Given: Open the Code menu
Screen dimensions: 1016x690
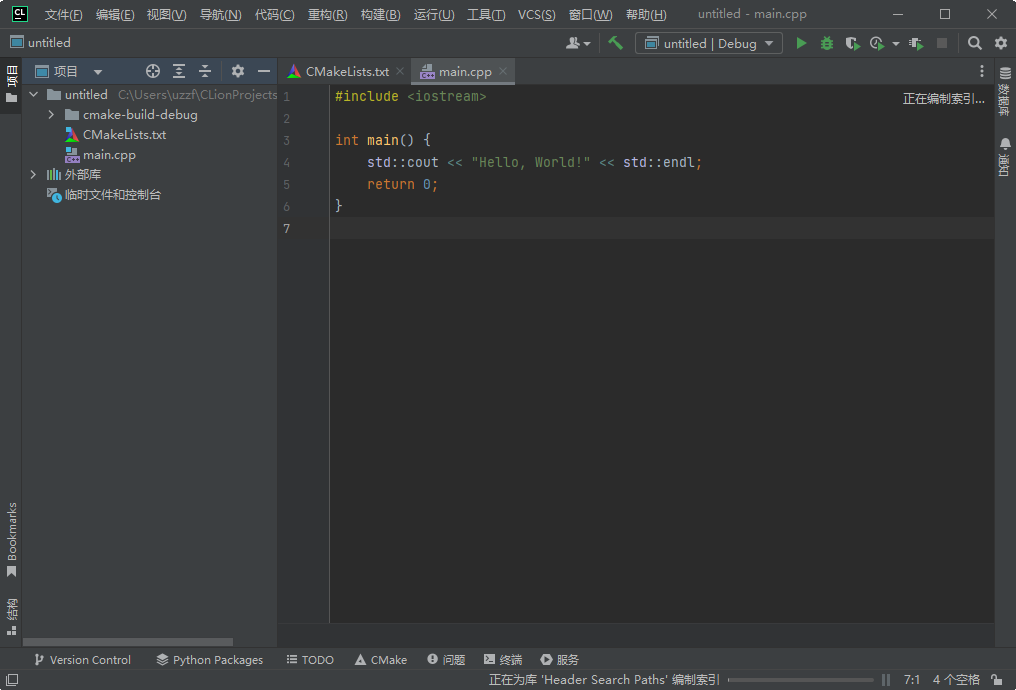Looking at the screenshot, I should [x=274, y=14].
